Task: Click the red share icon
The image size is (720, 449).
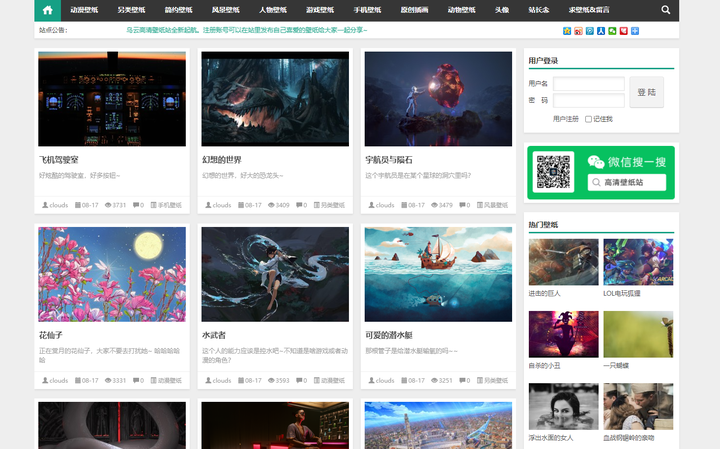Action: [x=624, y=31]
